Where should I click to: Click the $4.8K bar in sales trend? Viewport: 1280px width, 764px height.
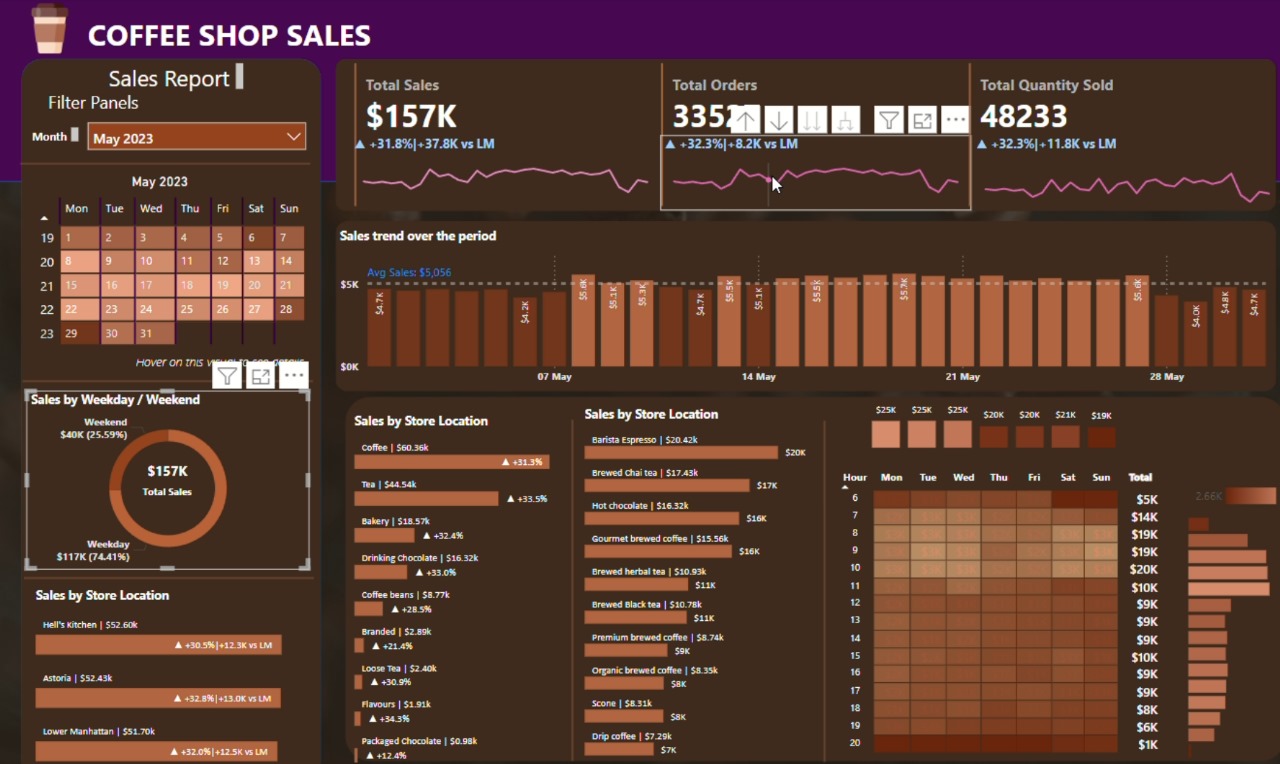coord(1224,326)
